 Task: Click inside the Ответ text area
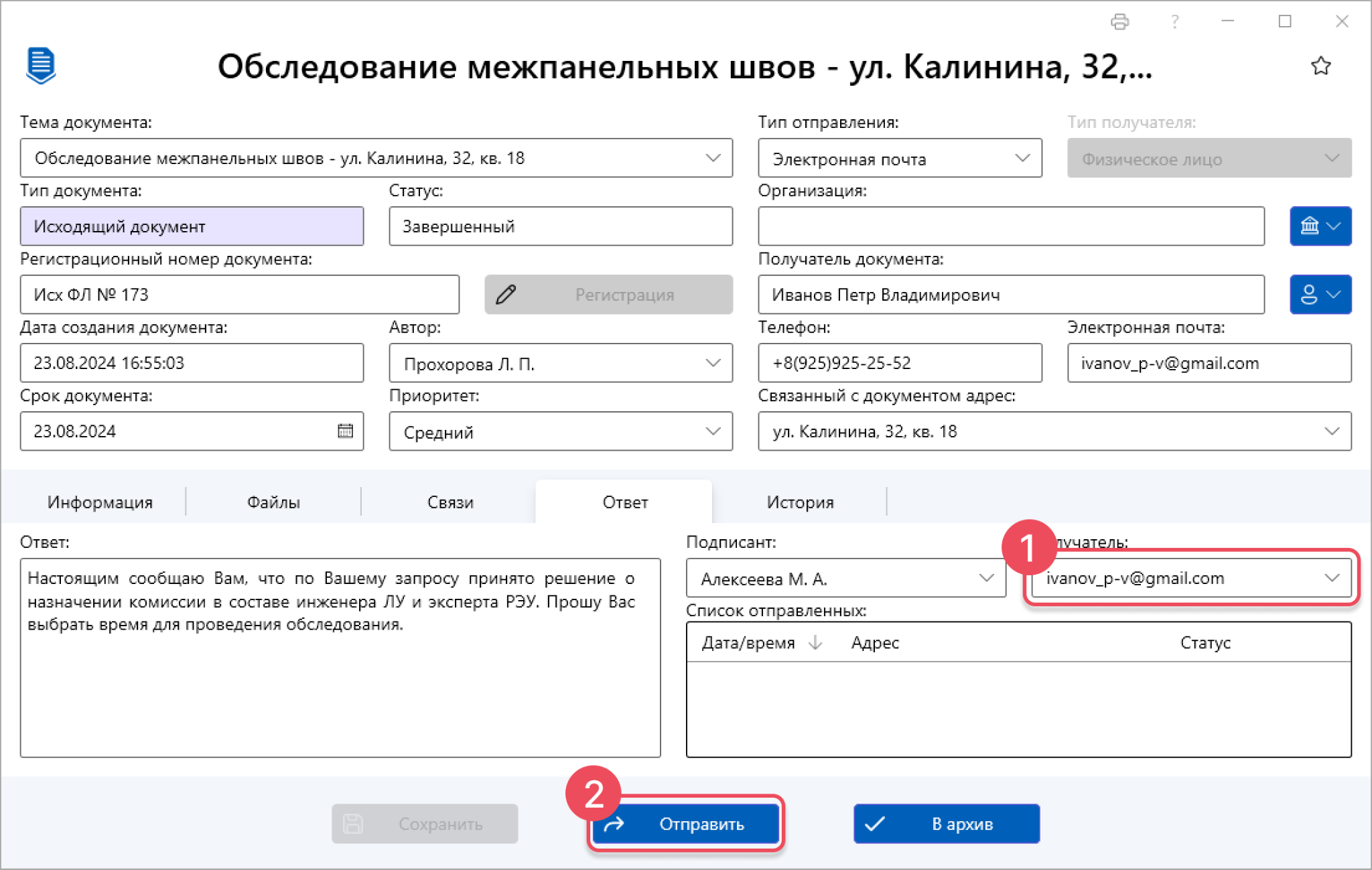(340, 658)
